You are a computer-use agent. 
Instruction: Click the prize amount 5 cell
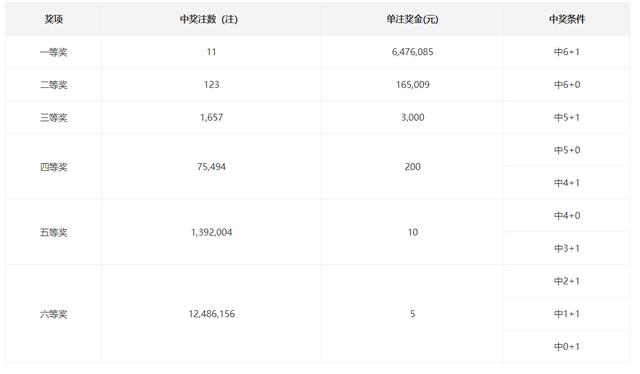413,314
